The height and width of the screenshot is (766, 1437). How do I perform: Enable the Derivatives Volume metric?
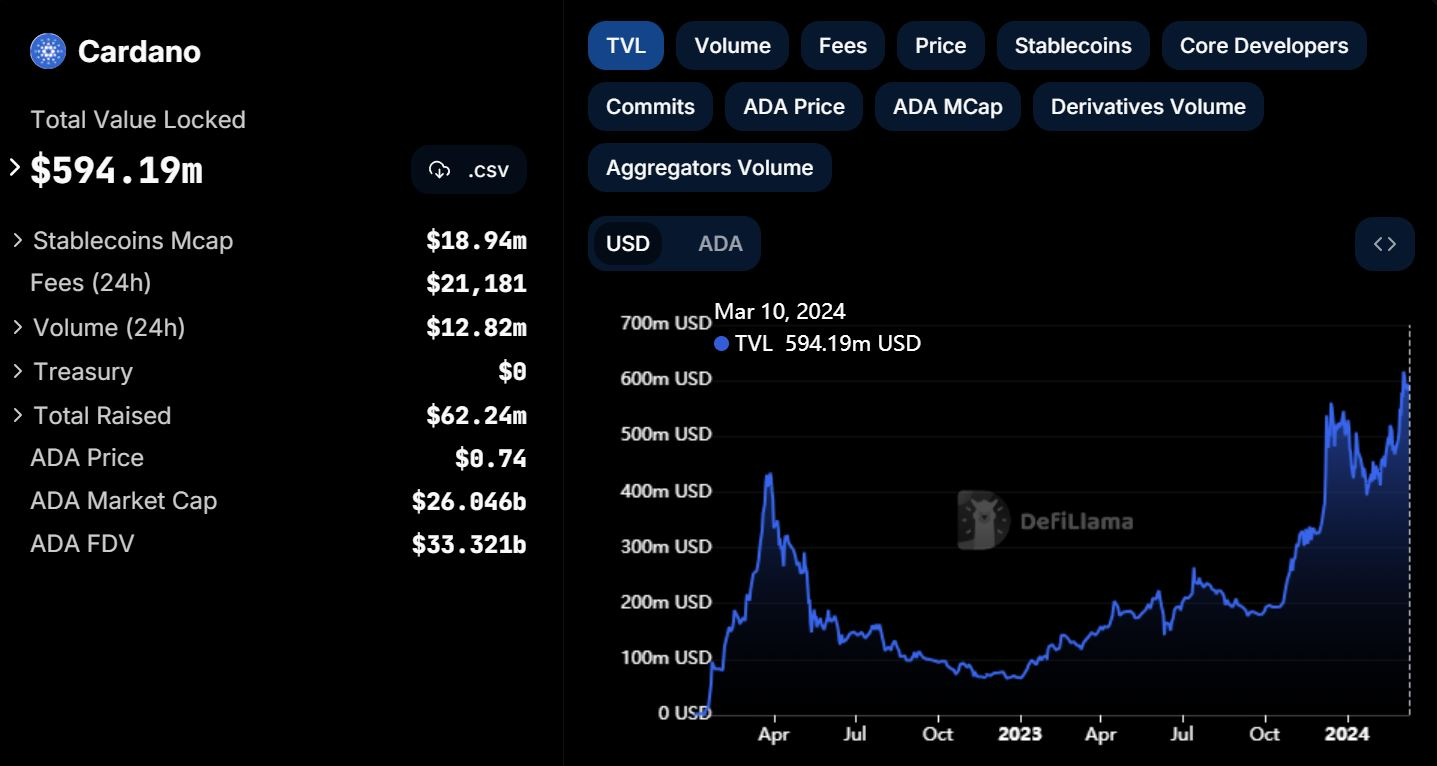[x=1148, y=107]
